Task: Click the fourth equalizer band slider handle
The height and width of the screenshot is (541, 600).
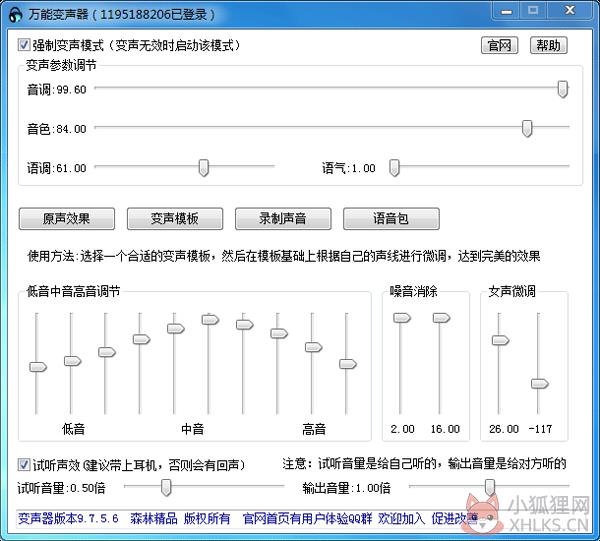Action: [x=142, y=339]
